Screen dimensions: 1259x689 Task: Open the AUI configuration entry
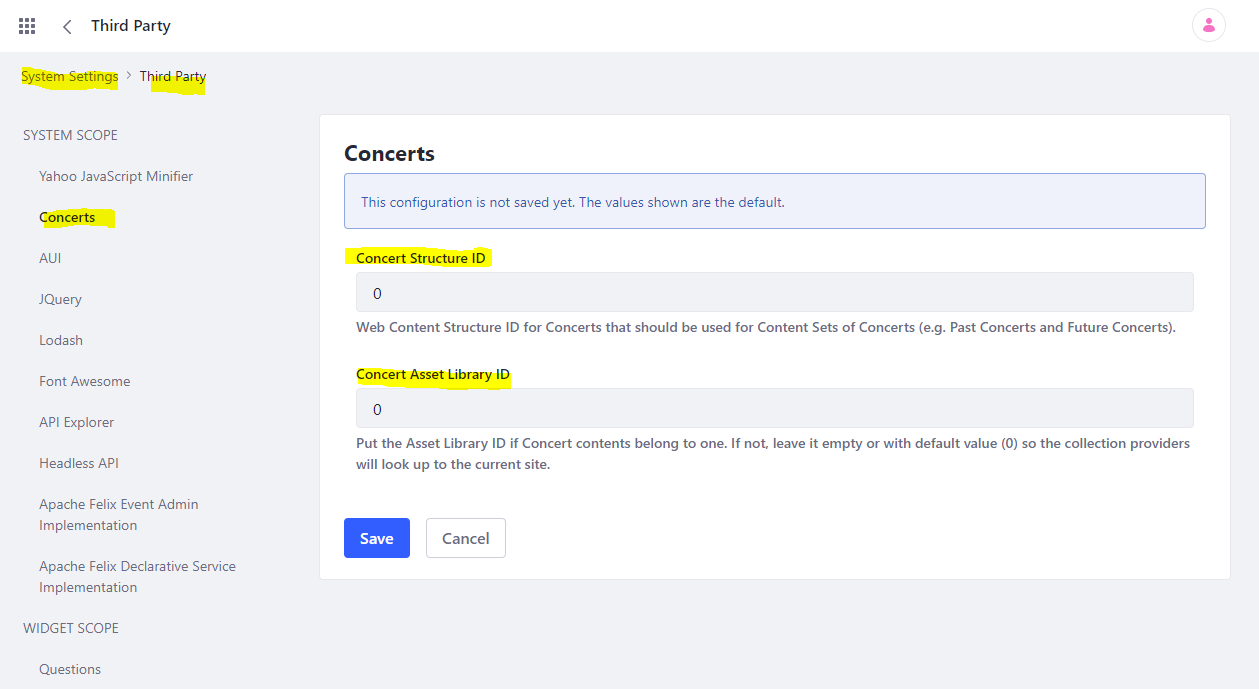coord(50,258)
